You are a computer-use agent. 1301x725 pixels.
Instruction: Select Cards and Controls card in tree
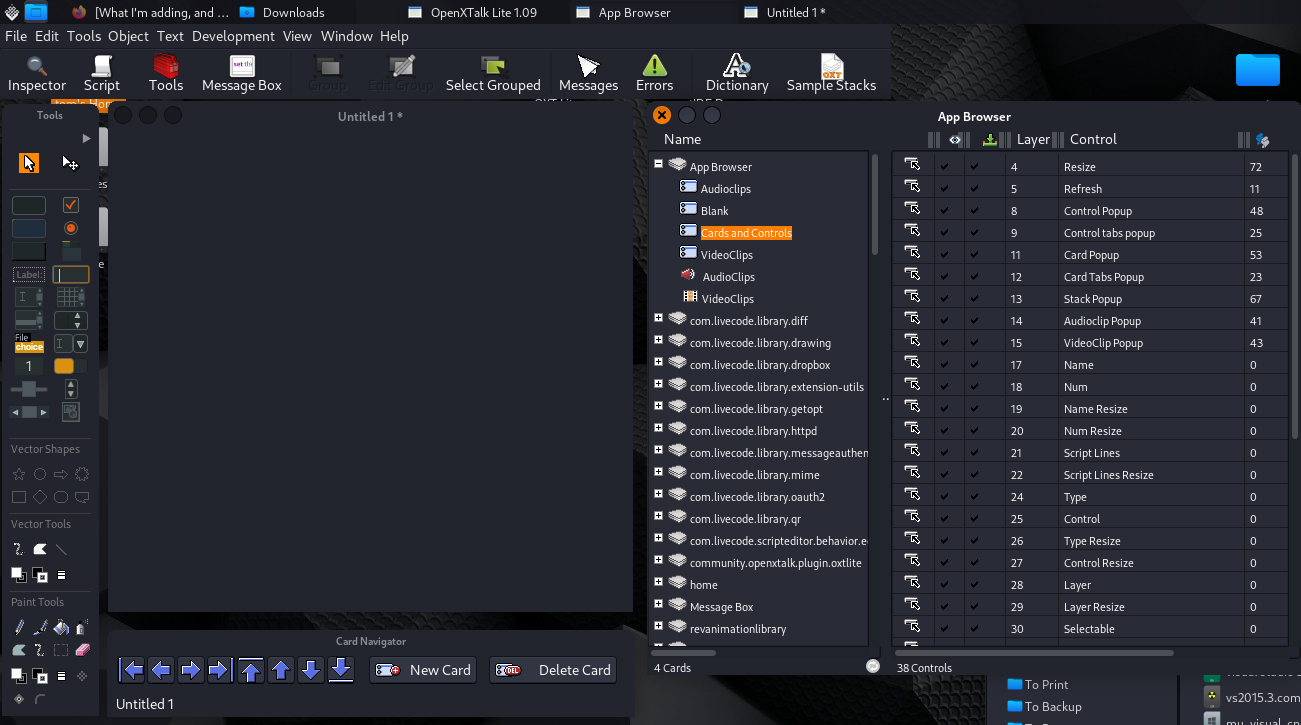coord(746,233)
